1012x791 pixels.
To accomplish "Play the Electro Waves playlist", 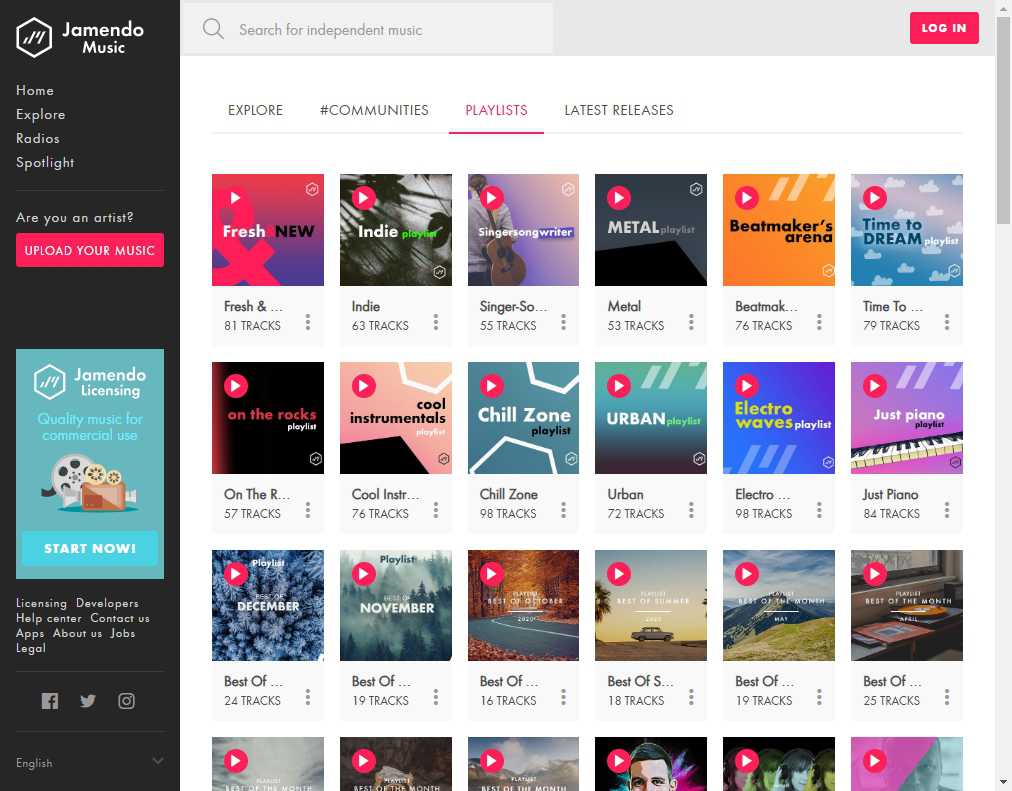I will pos(747,386).
